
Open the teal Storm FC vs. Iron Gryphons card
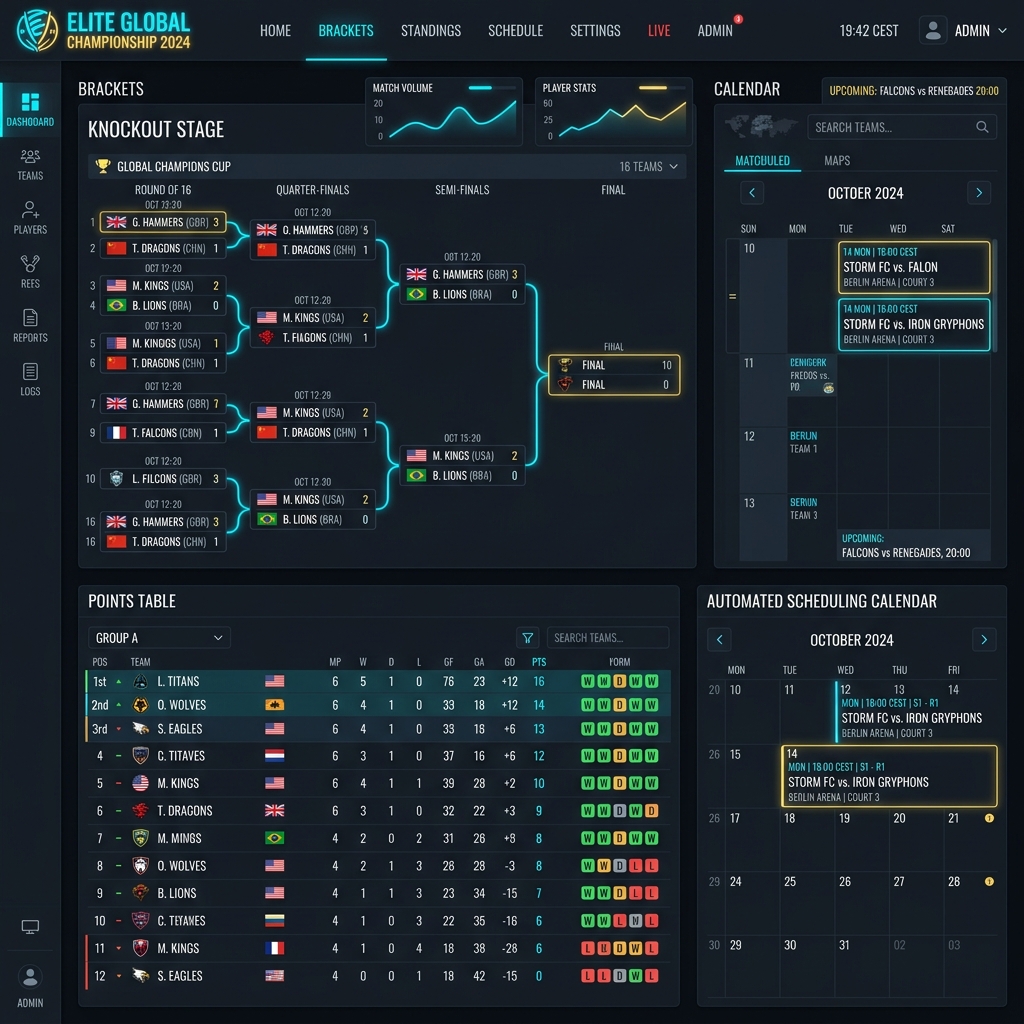pos(914,325)
